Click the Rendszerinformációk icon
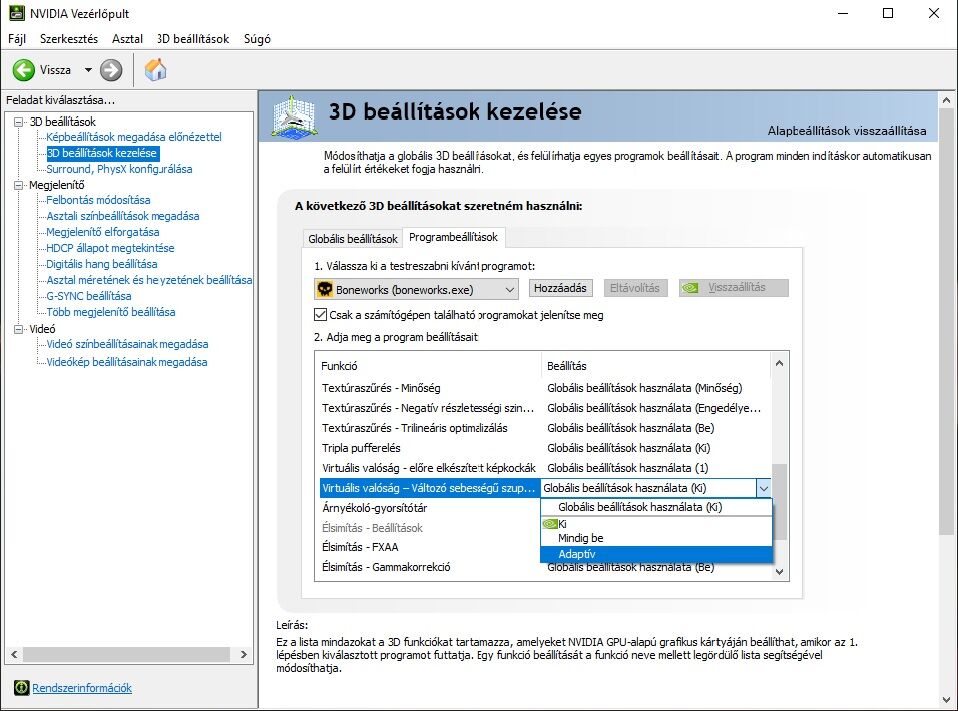This screenshot has width=958, height=711. point(21,688)
